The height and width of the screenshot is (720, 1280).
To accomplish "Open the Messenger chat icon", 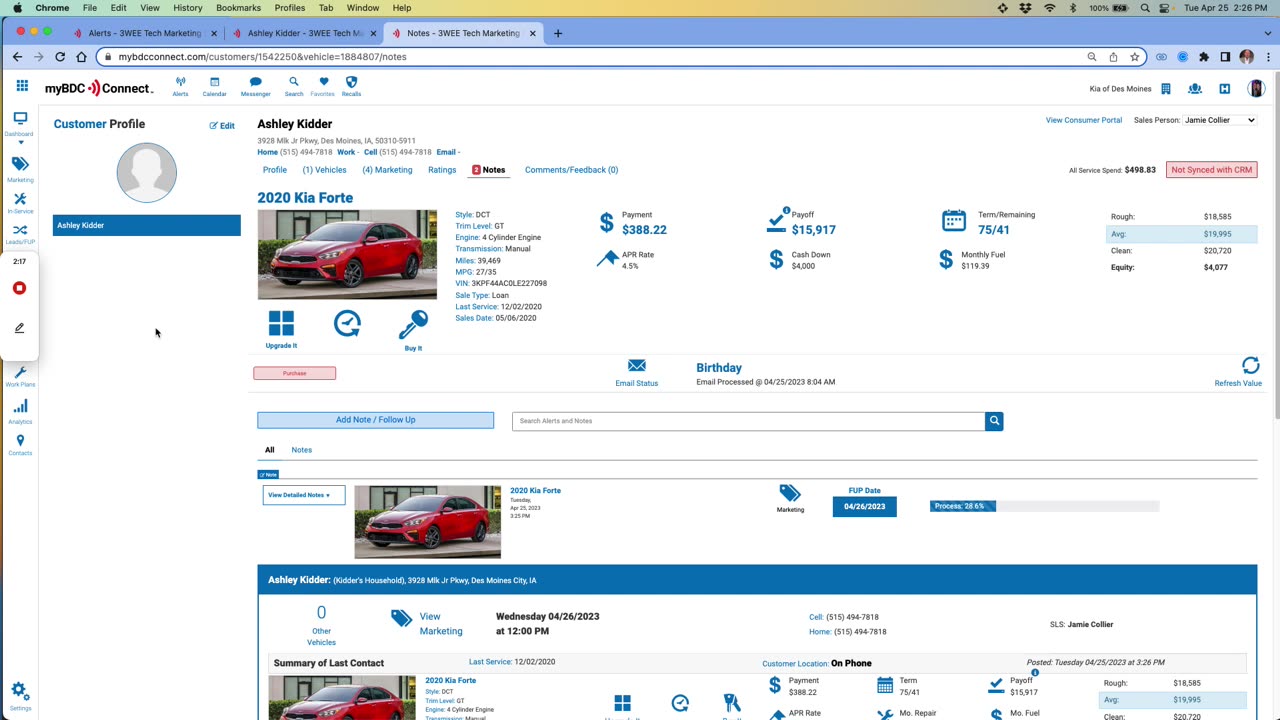I will tap(255, 86).
